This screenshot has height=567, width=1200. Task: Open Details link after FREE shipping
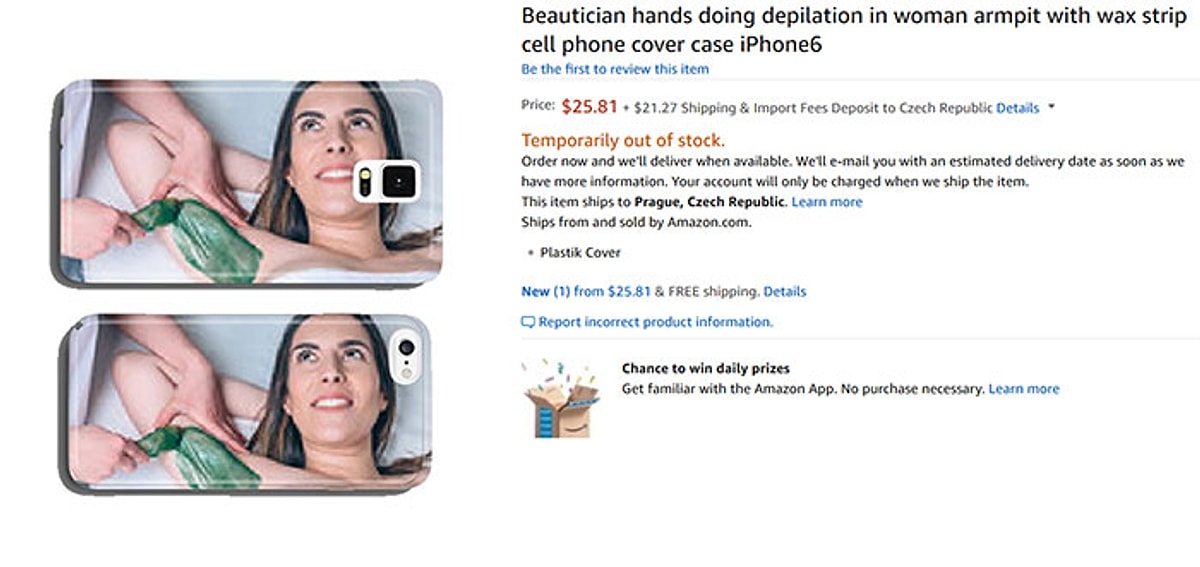pos(785,292)
